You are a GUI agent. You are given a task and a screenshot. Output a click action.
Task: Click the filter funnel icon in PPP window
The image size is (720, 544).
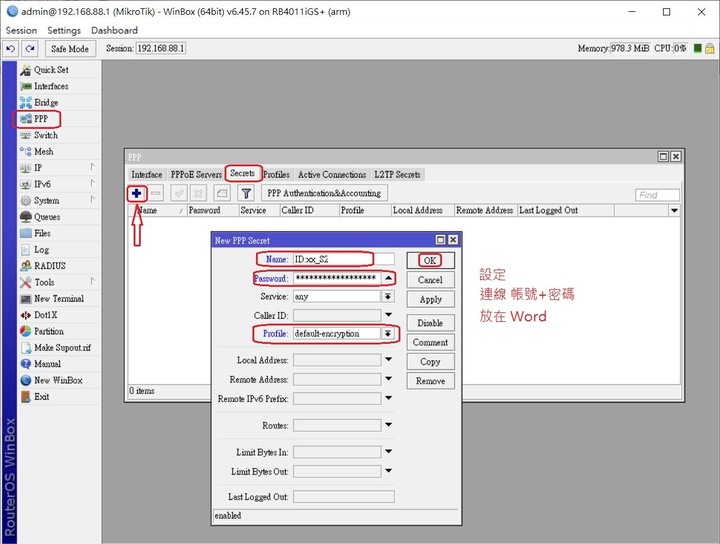246,193
